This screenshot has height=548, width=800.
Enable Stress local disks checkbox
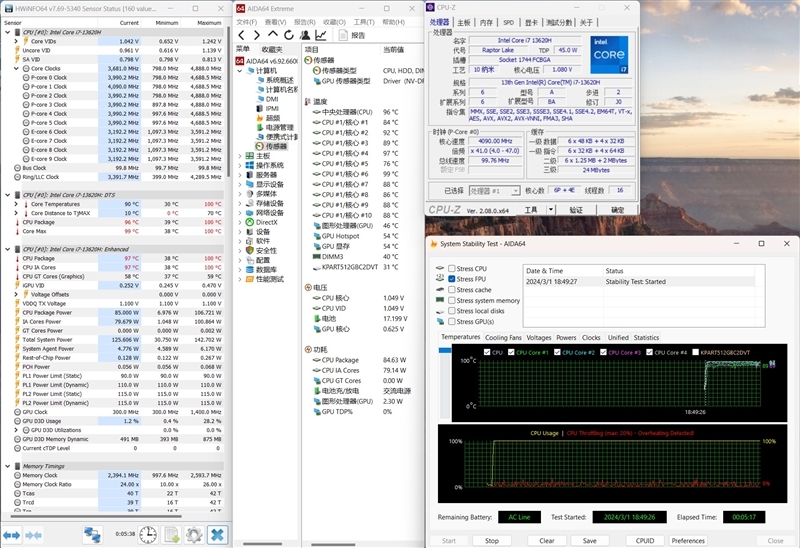point(452,311)
